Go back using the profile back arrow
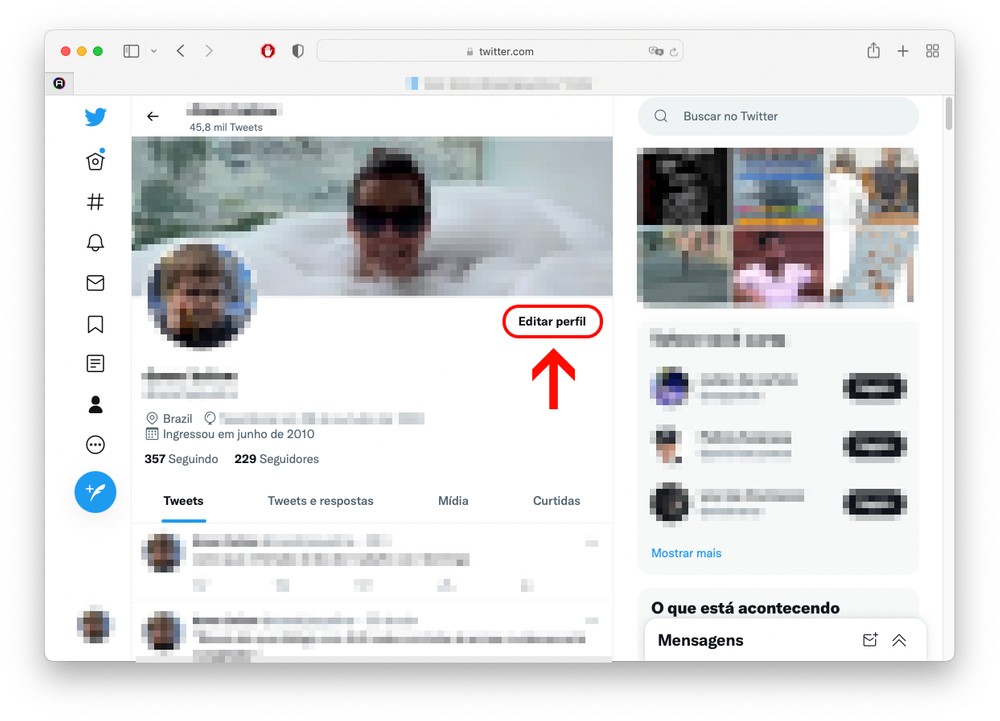The height and width of the screenshot is (721, 1000). (153, 117)
